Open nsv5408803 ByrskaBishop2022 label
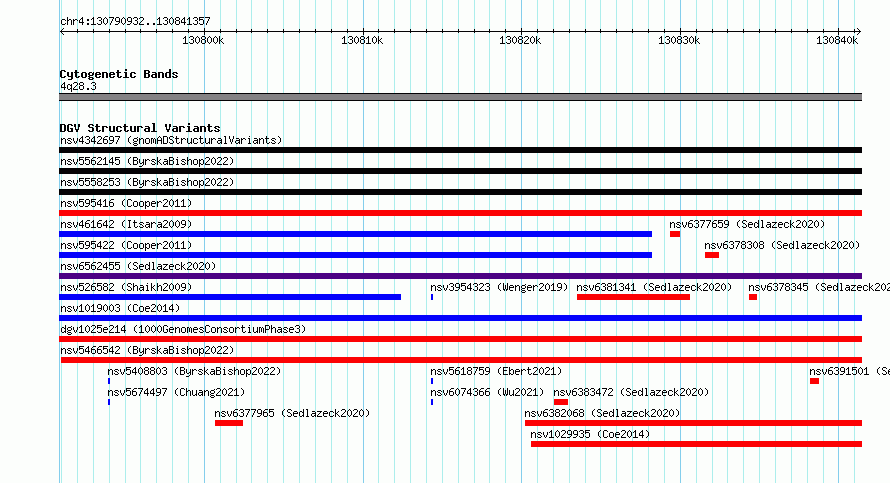 [x=194, y=371]
